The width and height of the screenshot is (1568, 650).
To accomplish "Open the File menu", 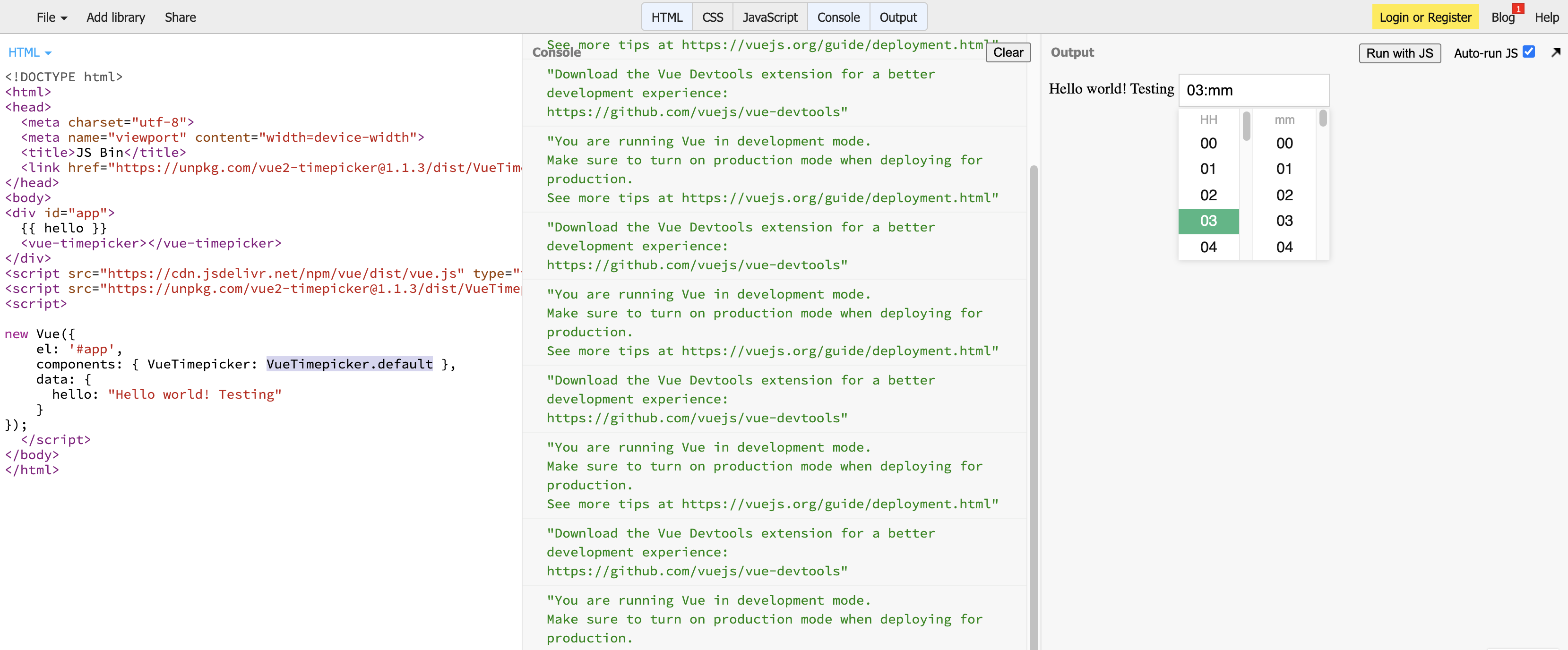I will tap(51, 17).
